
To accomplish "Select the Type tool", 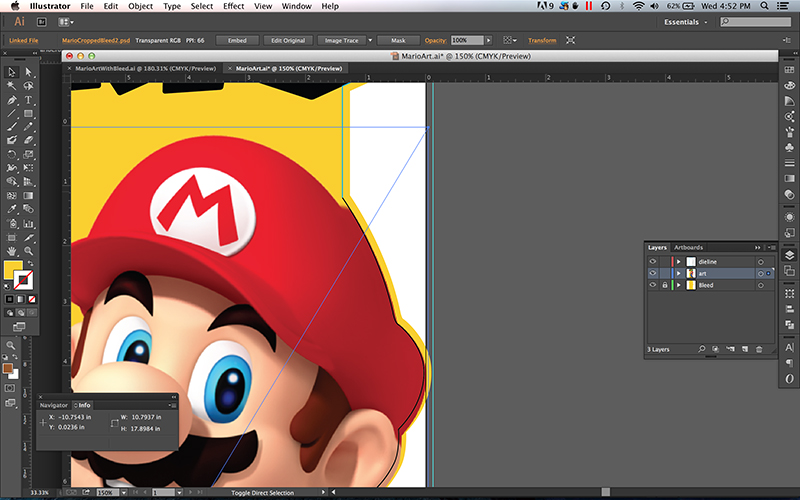I will pos(29,100).
